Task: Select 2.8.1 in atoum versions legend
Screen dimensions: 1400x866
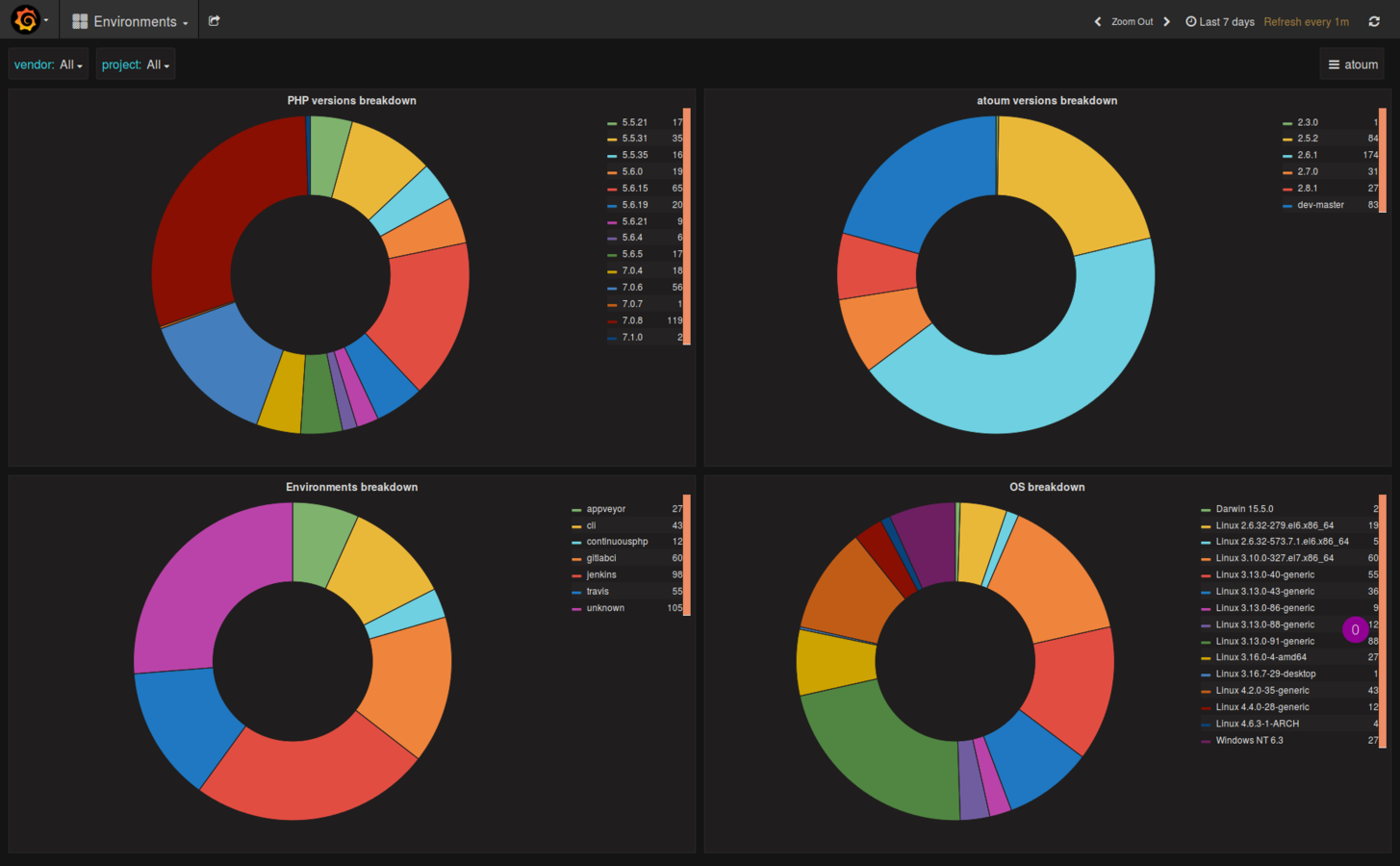Action: [1307, 189]
